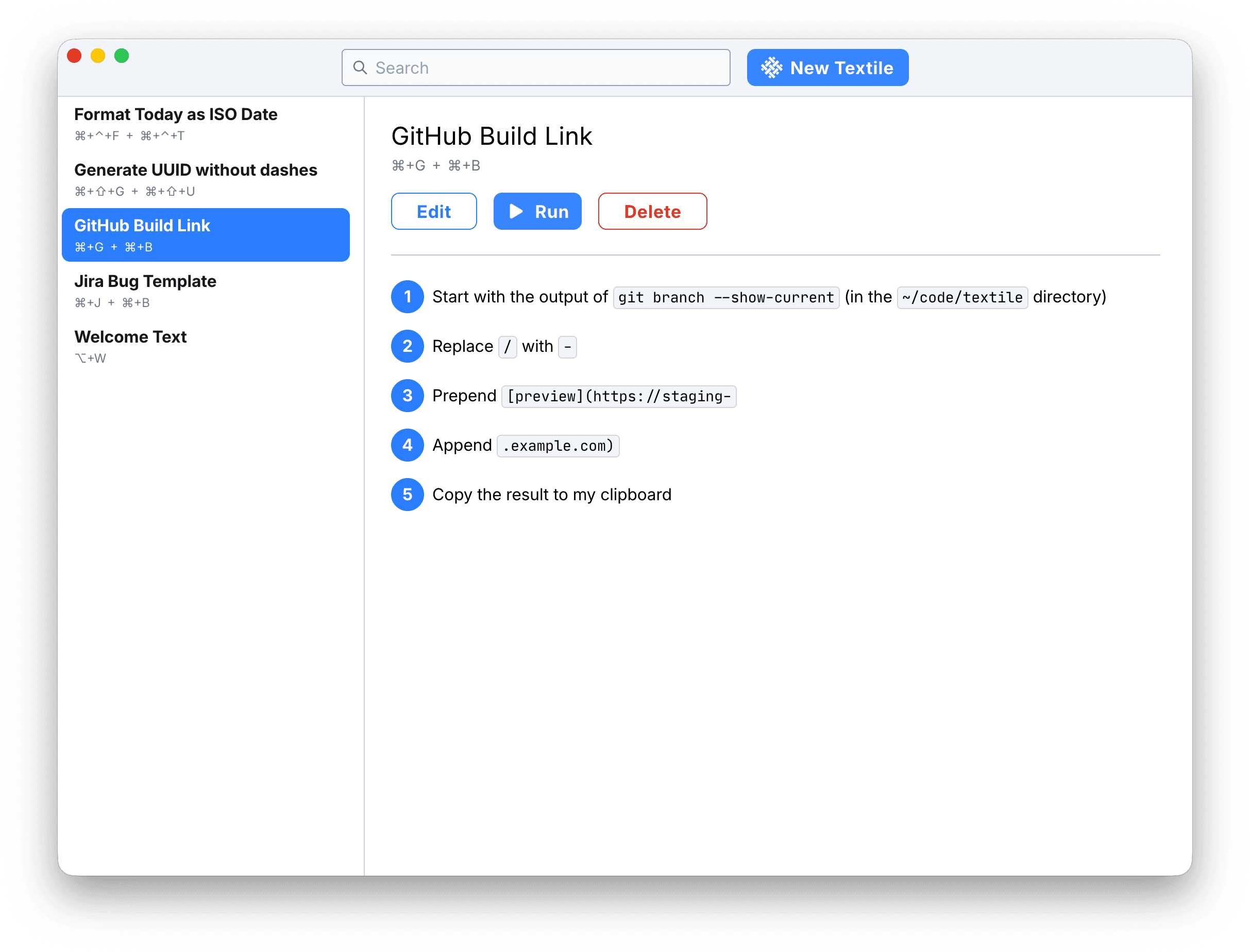Click the '/' code token in Replace step
The image size is (1250, 952).
[x=507, y=346]
